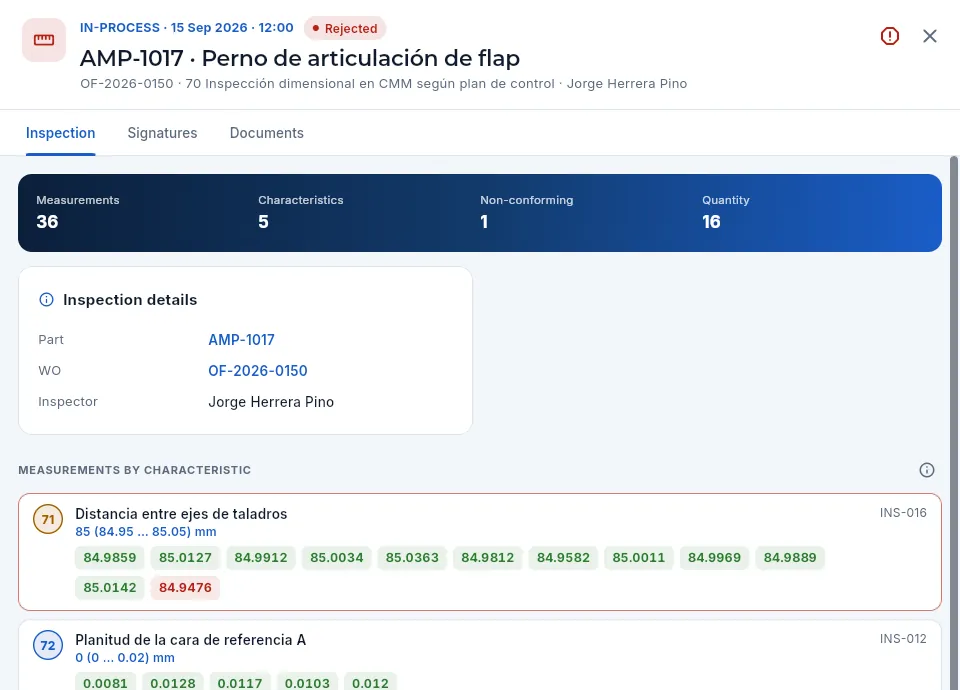This screenshot has width=960, height=690.
Task: Click measurement value 84.9889
Action: 790,558
